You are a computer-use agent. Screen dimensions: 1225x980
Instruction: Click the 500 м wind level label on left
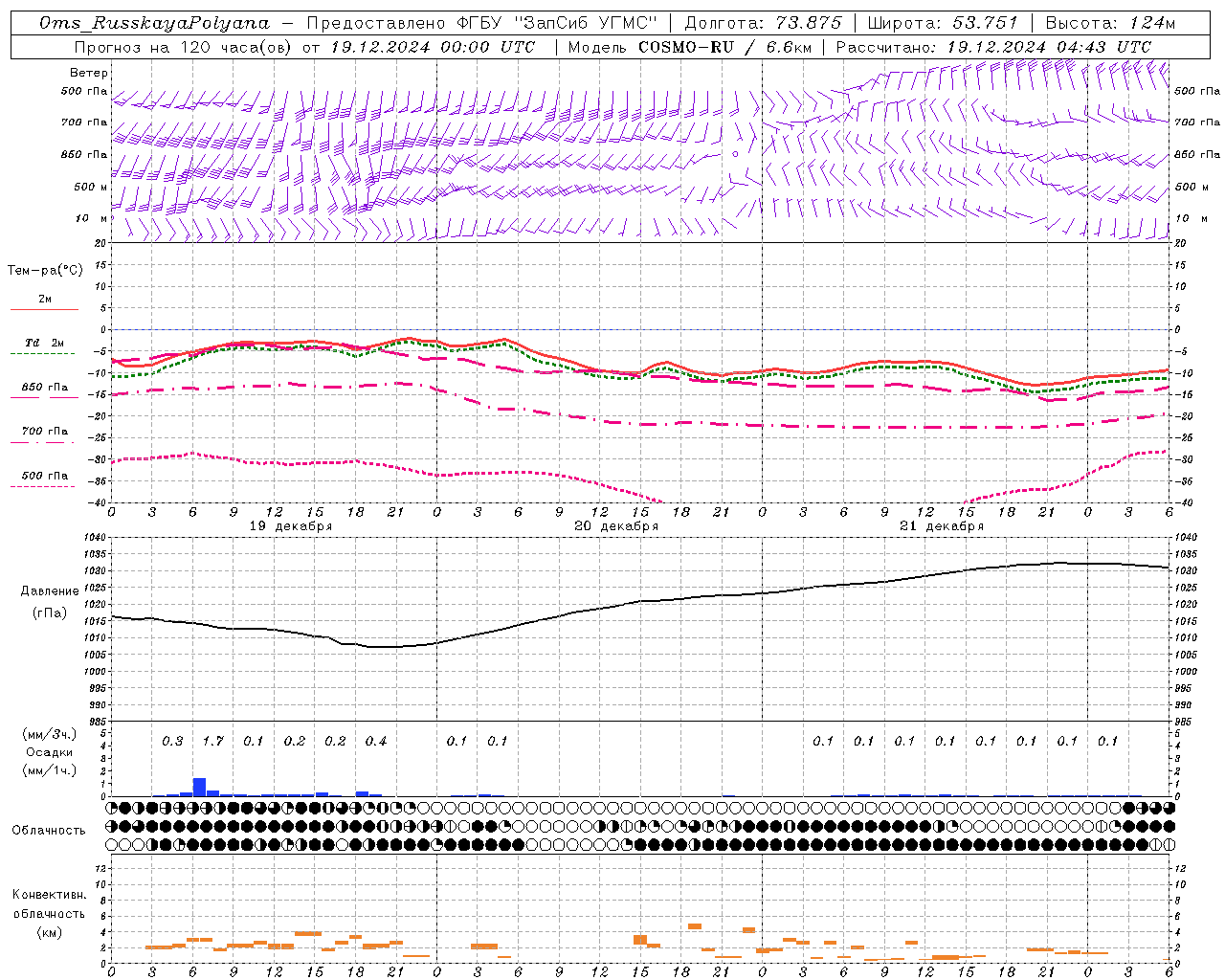[91, 188]
